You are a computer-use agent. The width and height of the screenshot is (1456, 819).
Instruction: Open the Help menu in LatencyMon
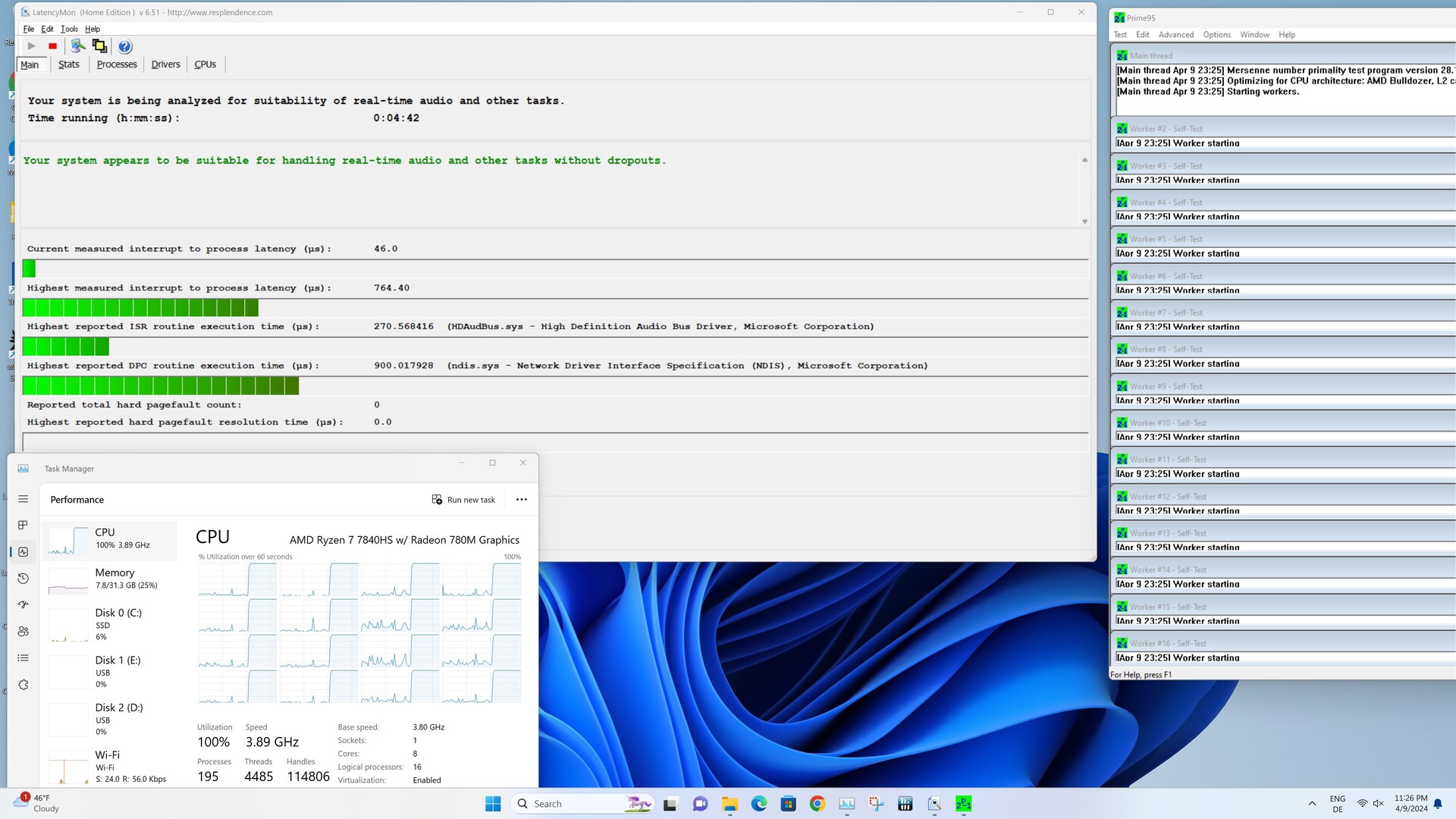click(x=93, y=29)
